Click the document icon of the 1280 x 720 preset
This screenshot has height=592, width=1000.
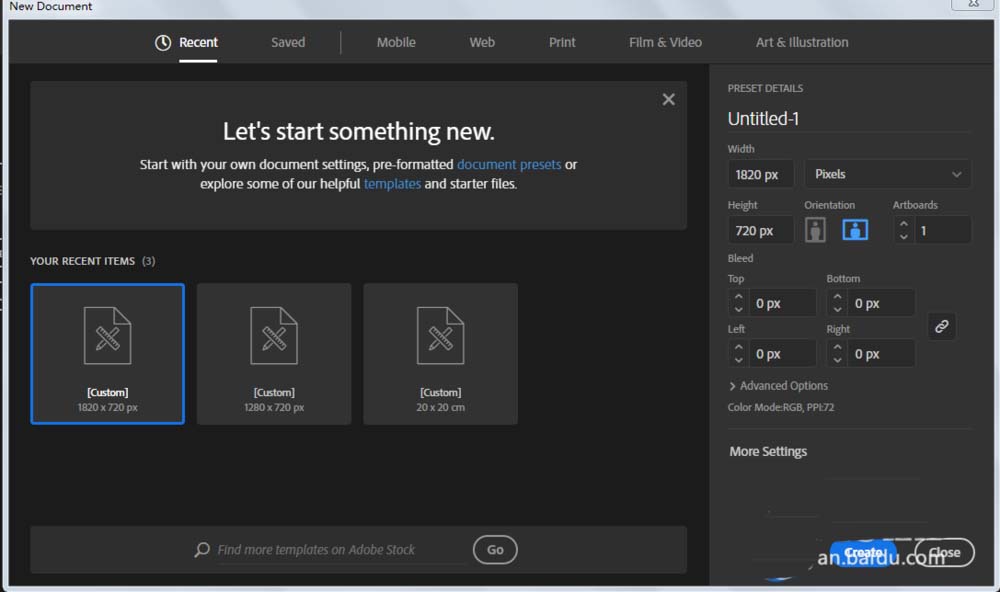point(274,336)
